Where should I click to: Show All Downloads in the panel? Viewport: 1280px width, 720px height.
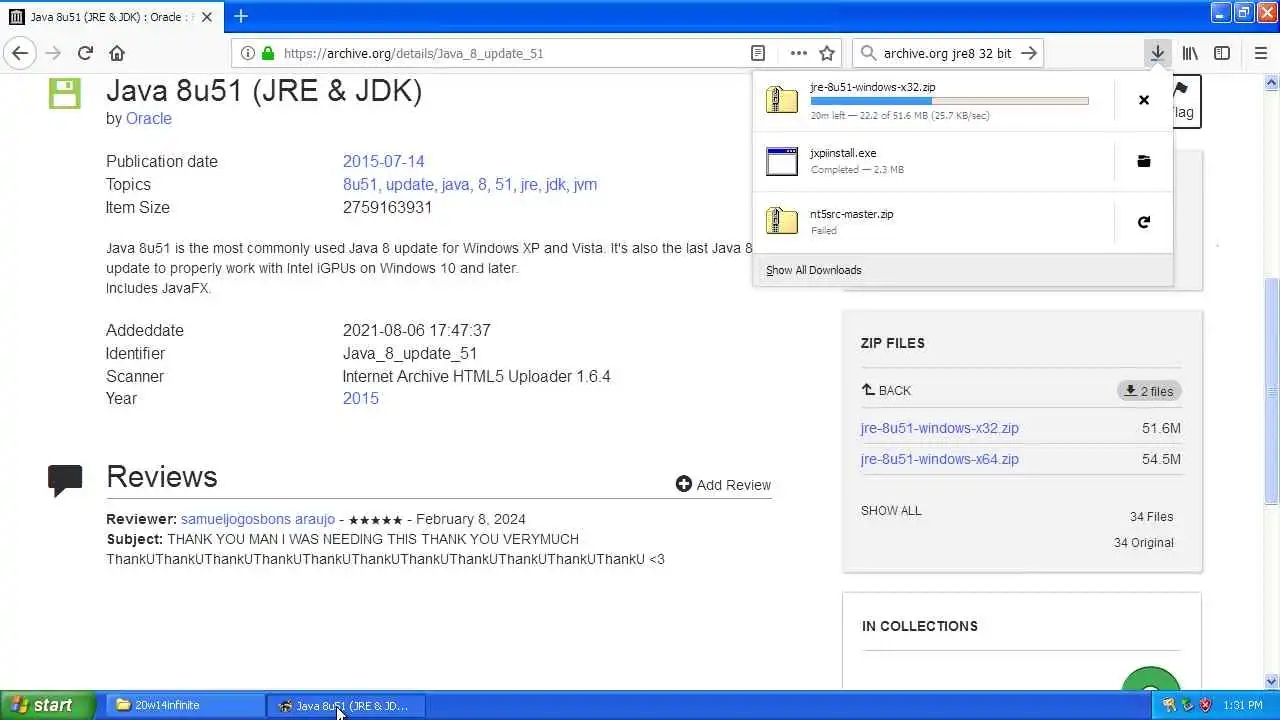[x=813, y=270]
